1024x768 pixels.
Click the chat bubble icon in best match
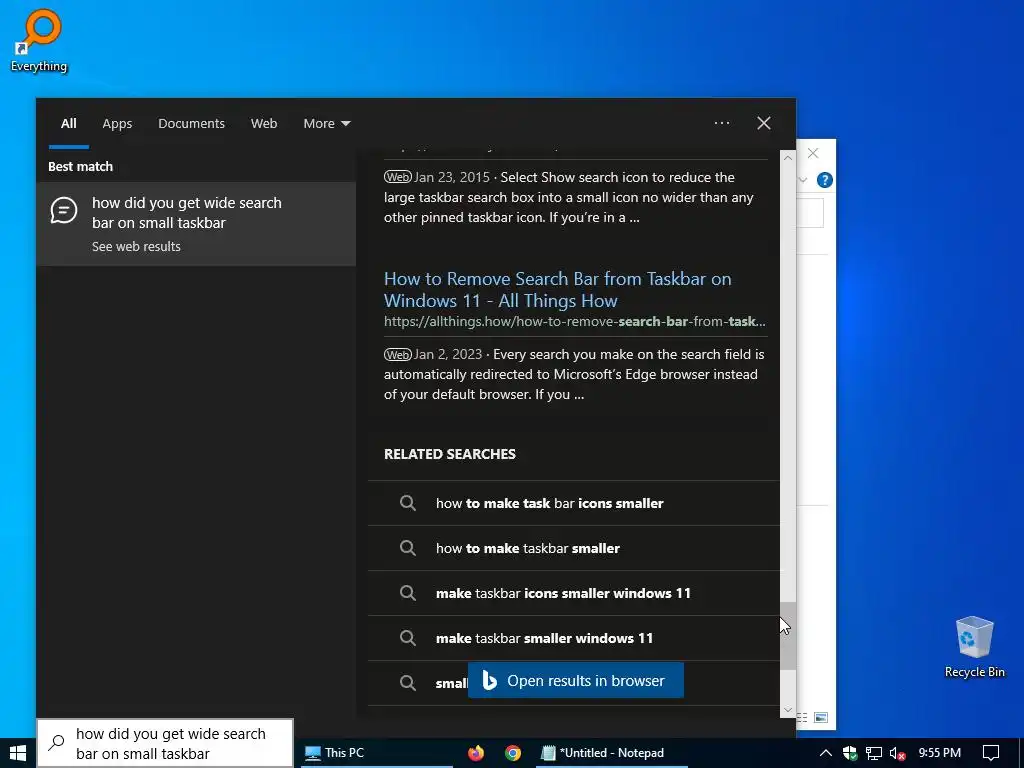click(x=63, y=211)
